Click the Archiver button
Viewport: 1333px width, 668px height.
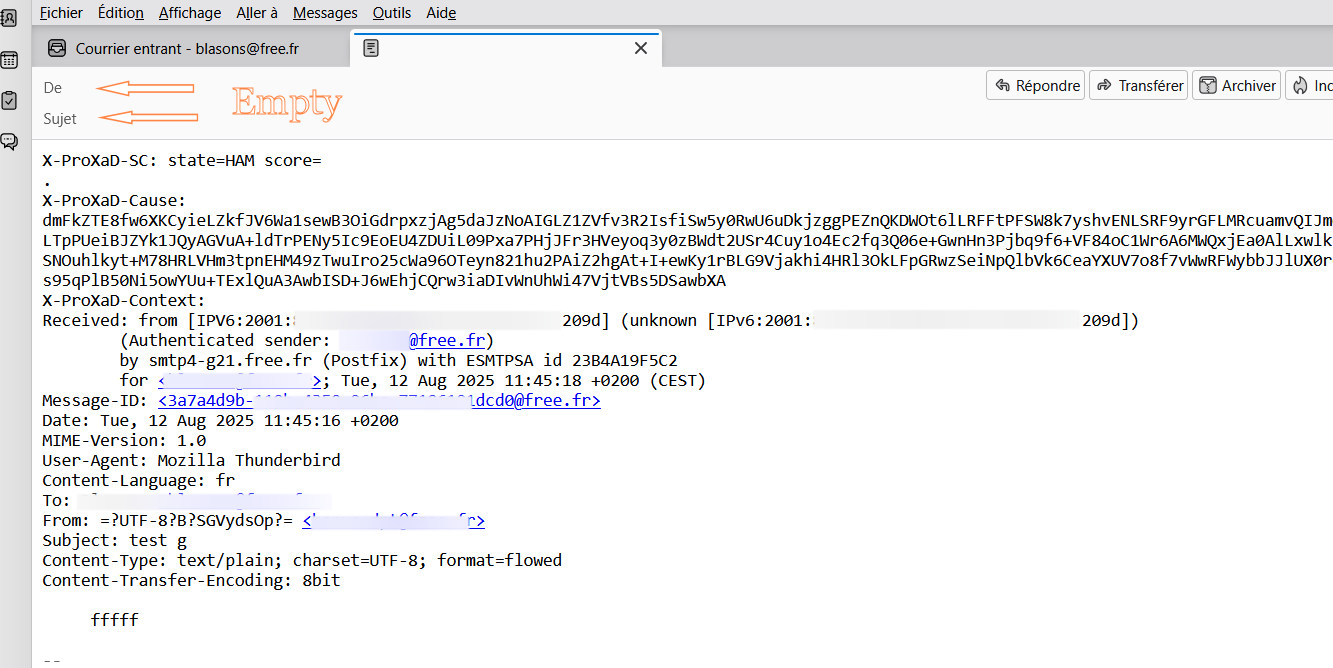[x=1237, y=86]
